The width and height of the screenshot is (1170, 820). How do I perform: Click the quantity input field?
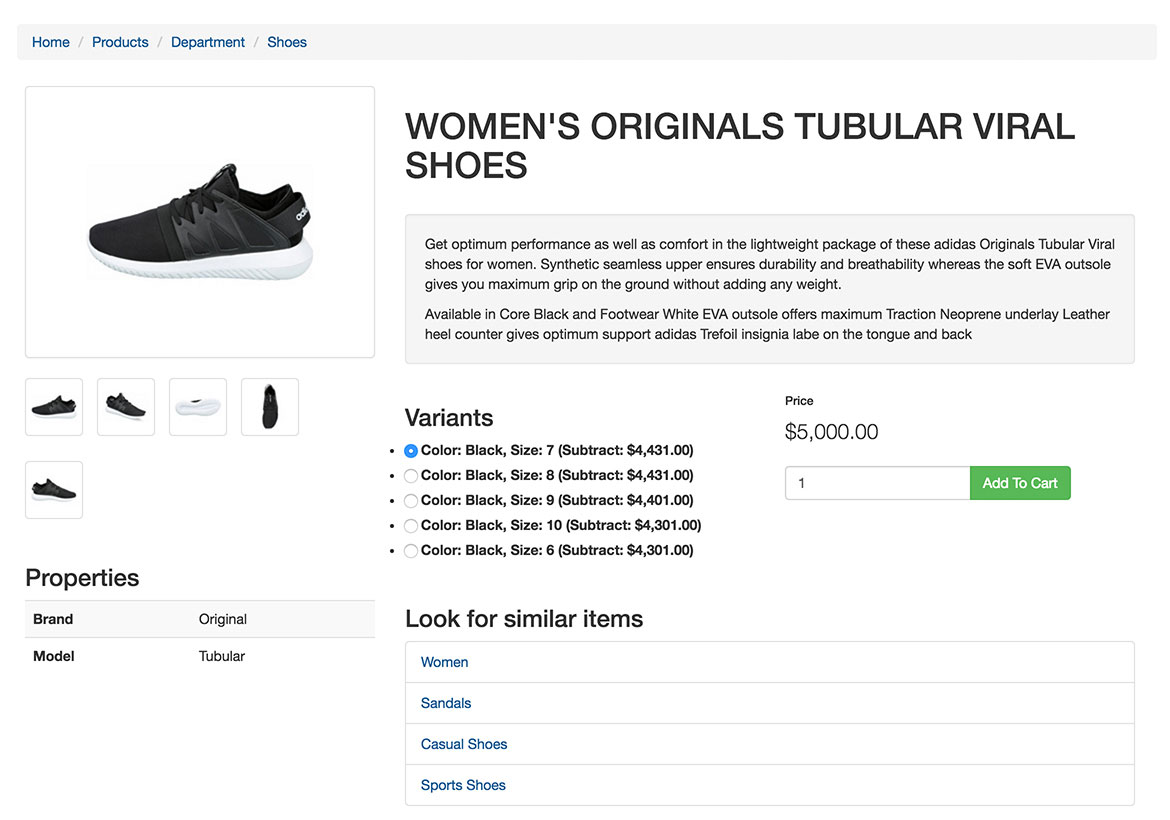tap(878, 483)
